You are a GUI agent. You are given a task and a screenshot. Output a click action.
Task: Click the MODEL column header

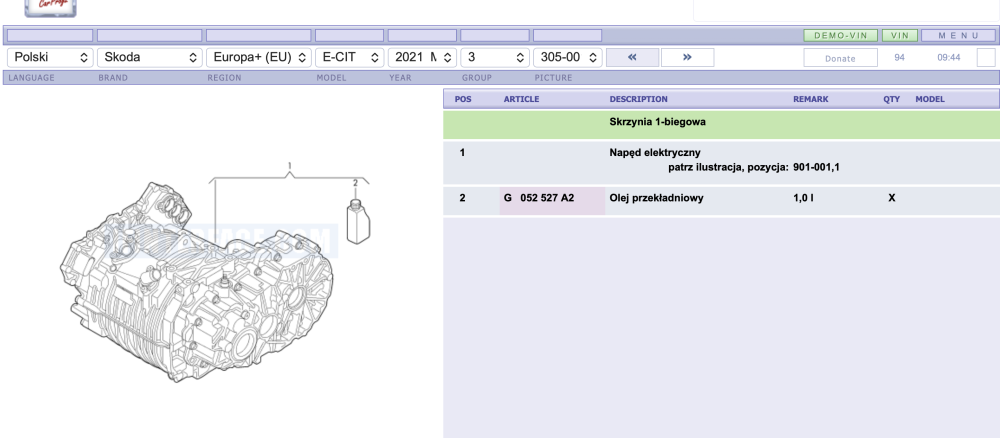pos(930,99)
